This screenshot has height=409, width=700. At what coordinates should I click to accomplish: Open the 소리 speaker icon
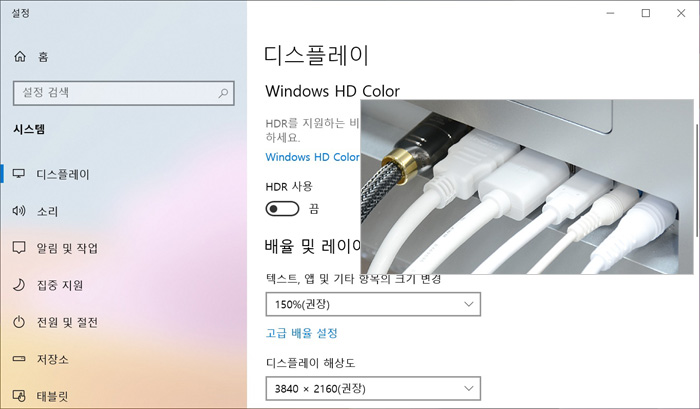19,211
